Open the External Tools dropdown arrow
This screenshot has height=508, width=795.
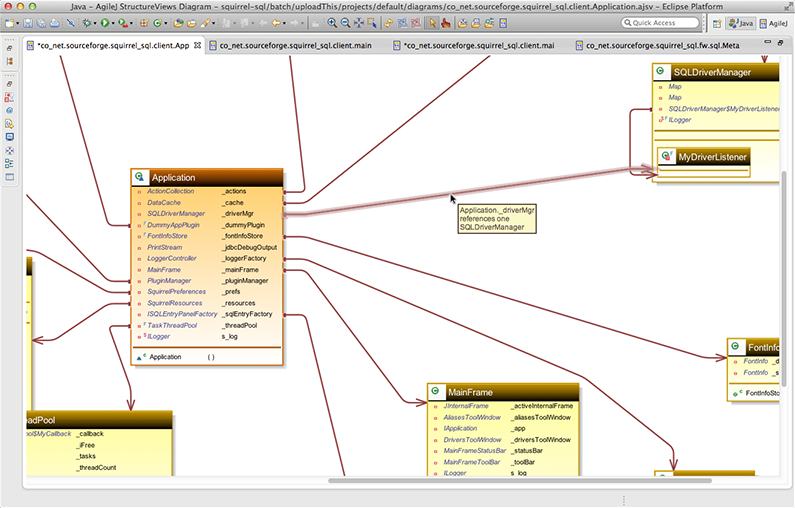[131, 23]
